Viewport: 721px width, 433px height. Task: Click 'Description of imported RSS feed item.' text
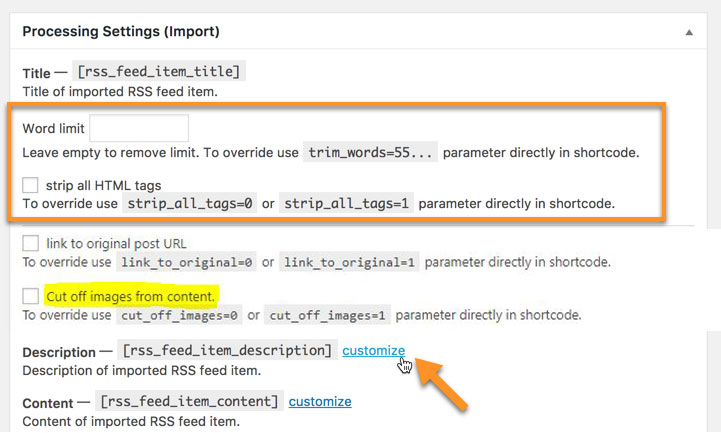coord(142,370)
